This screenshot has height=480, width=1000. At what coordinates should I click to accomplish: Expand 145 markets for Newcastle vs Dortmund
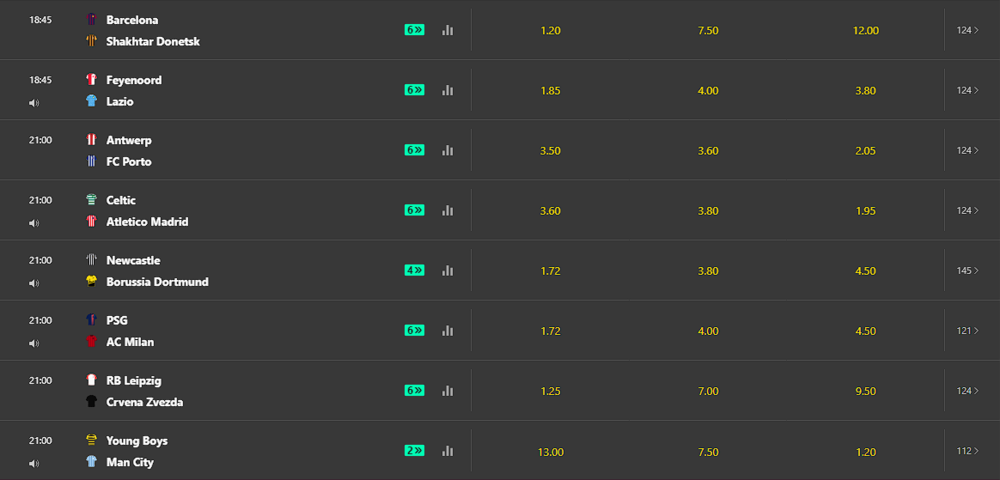tap(967, 270)
